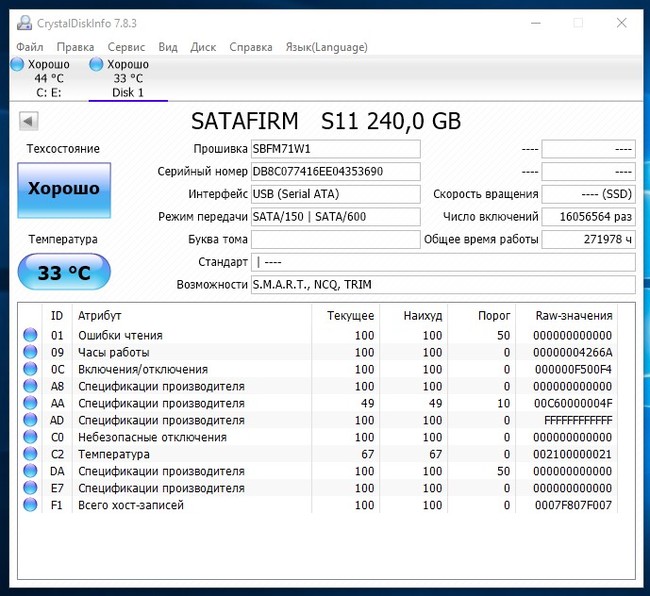This screenshot has width=650, height=596.
Task: Click the Хорошо health status button
Action: click(64, 189)
